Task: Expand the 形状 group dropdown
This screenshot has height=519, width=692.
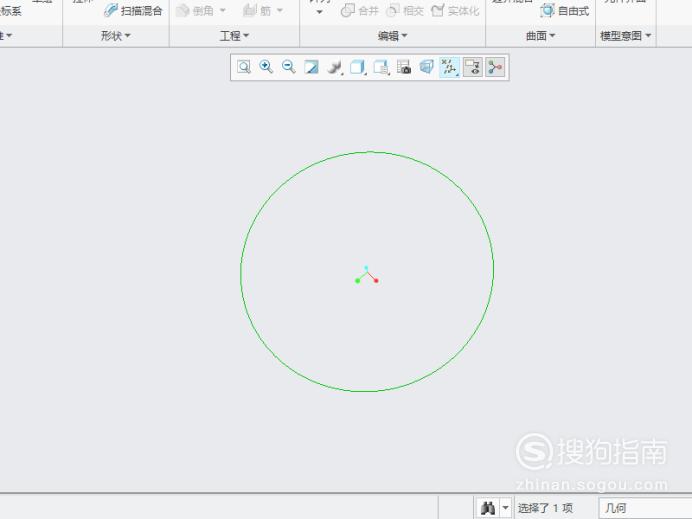Action: [116, 36]
